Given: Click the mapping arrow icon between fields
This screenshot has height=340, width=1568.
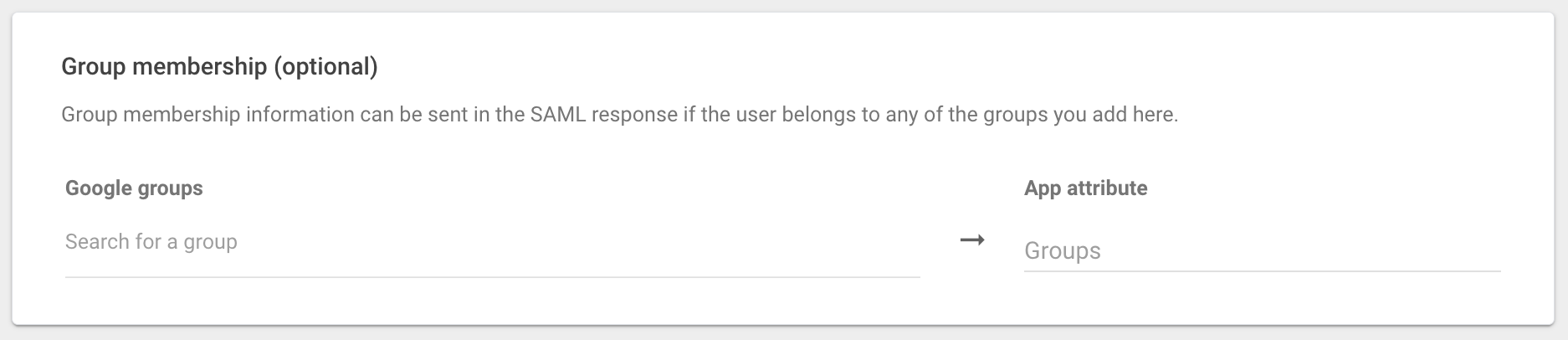Looking at the screenshot, I should (971, 240).
